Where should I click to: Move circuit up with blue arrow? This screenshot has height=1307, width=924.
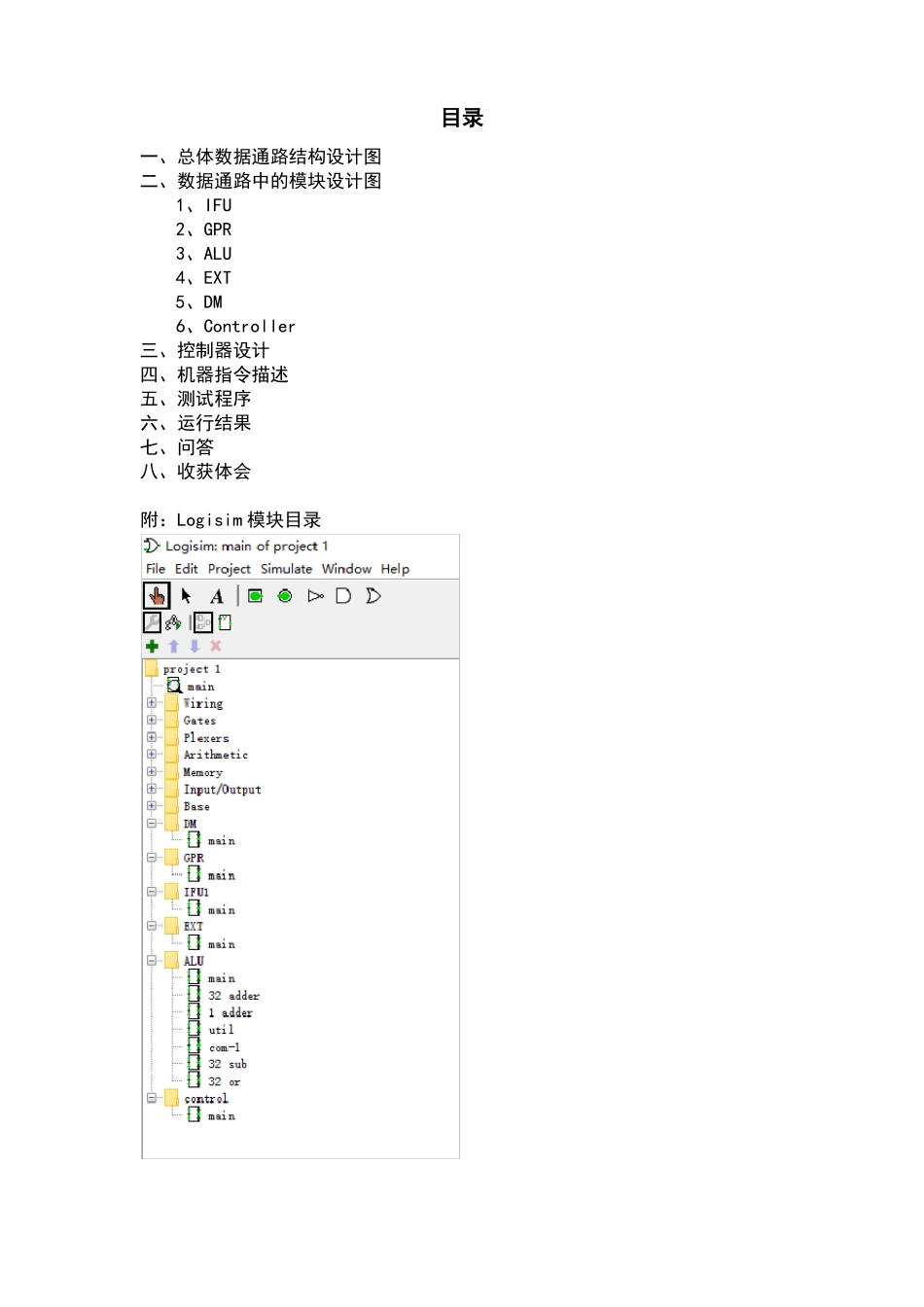[x=173, y=646]
